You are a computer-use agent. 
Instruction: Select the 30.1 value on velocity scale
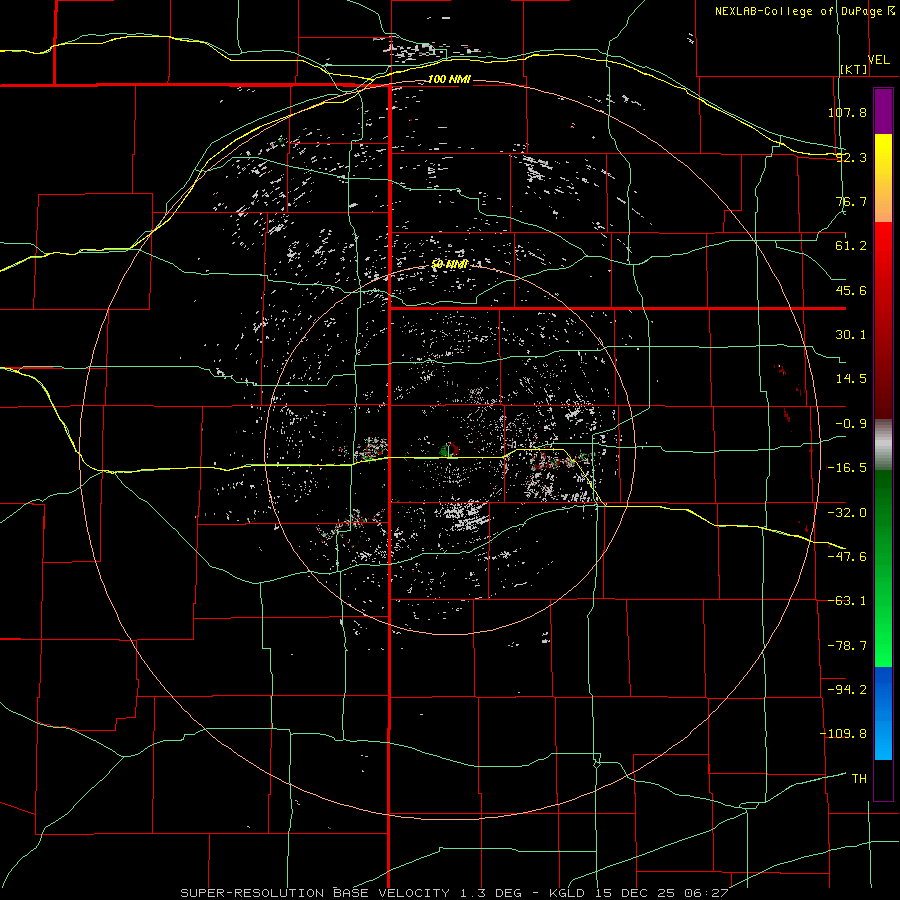tap(851, 335)
